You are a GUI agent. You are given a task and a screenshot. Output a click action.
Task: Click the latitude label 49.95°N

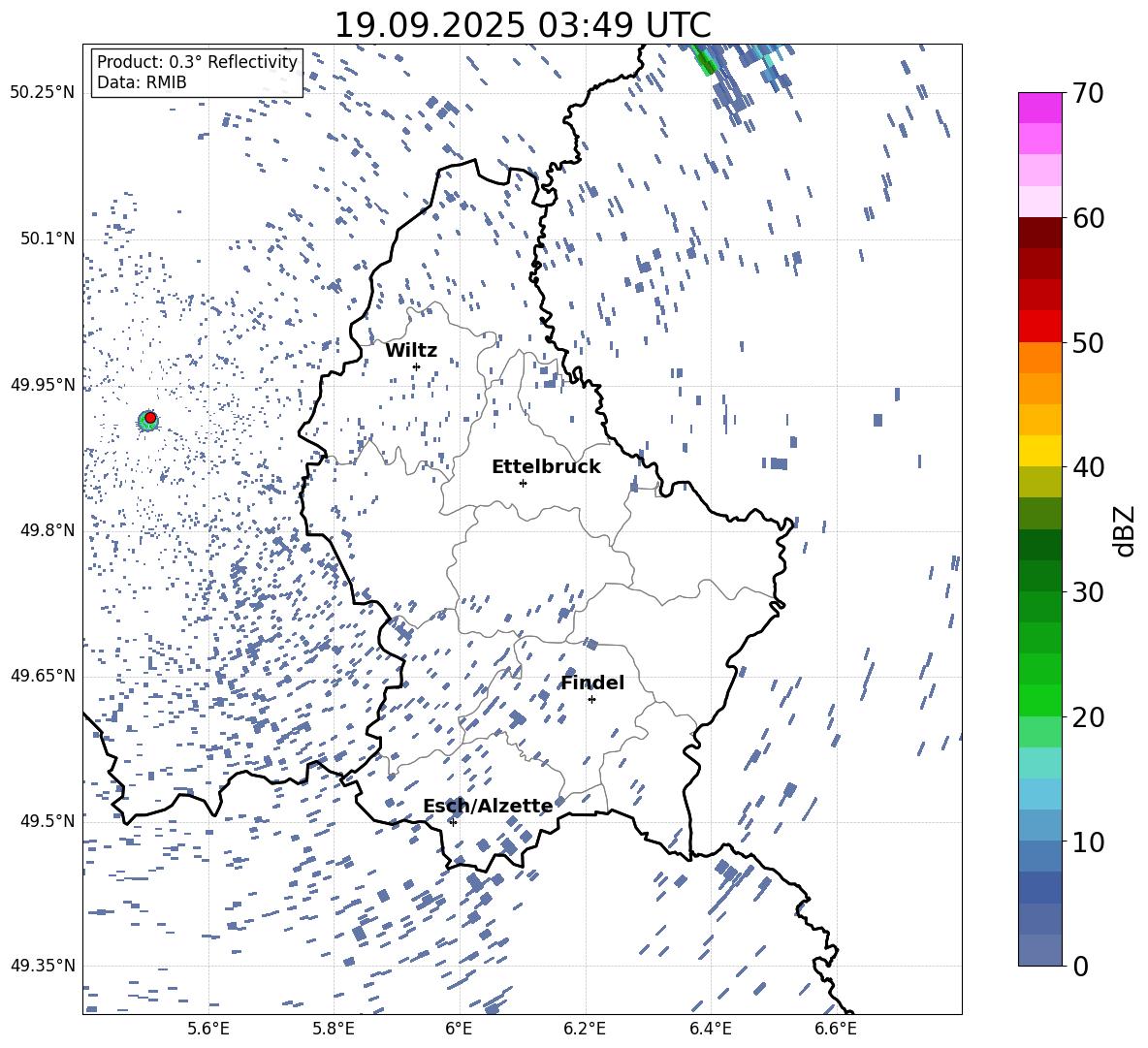[43, 385]
